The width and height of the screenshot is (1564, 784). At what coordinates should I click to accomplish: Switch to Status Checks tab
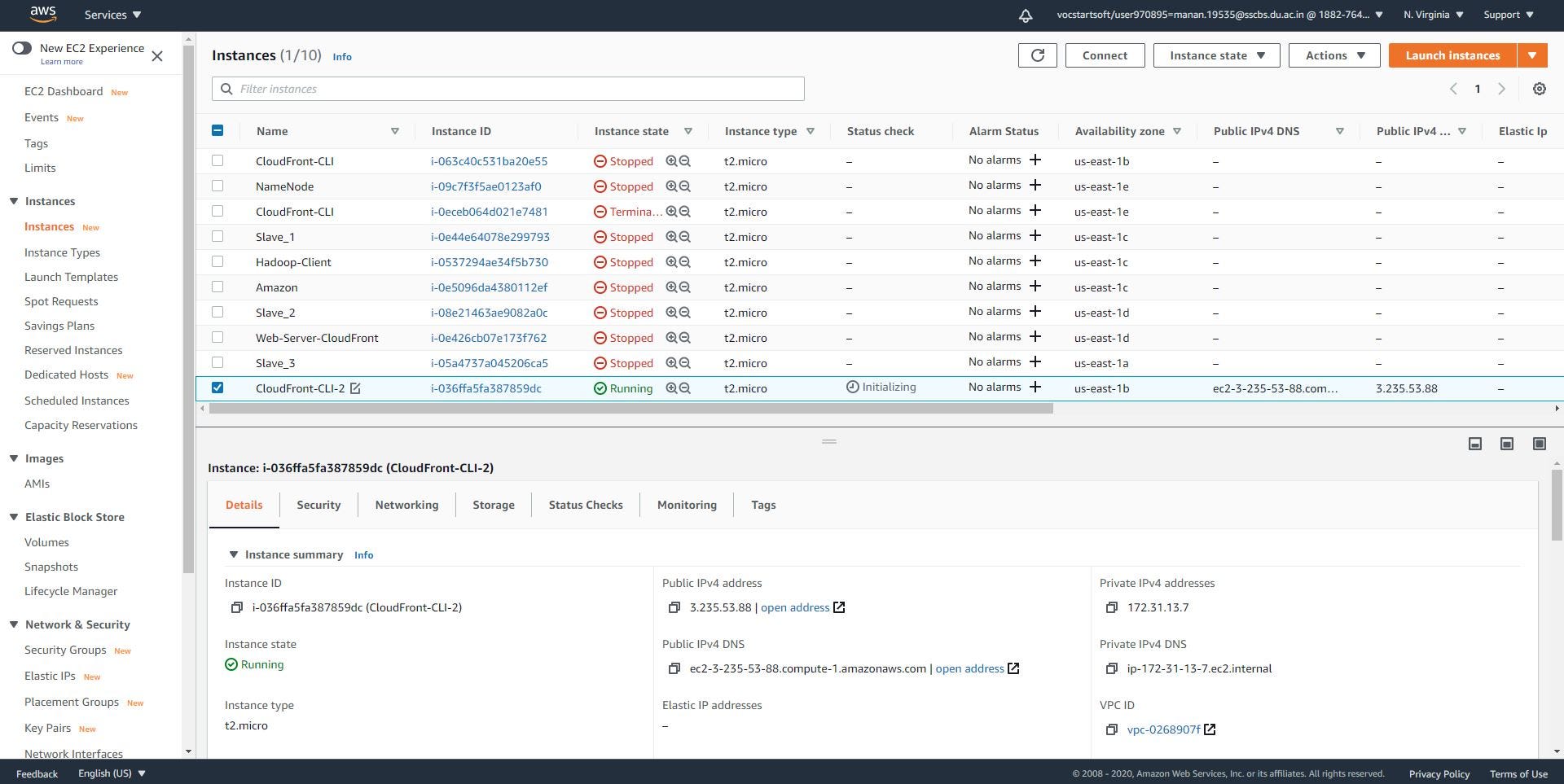586,505
